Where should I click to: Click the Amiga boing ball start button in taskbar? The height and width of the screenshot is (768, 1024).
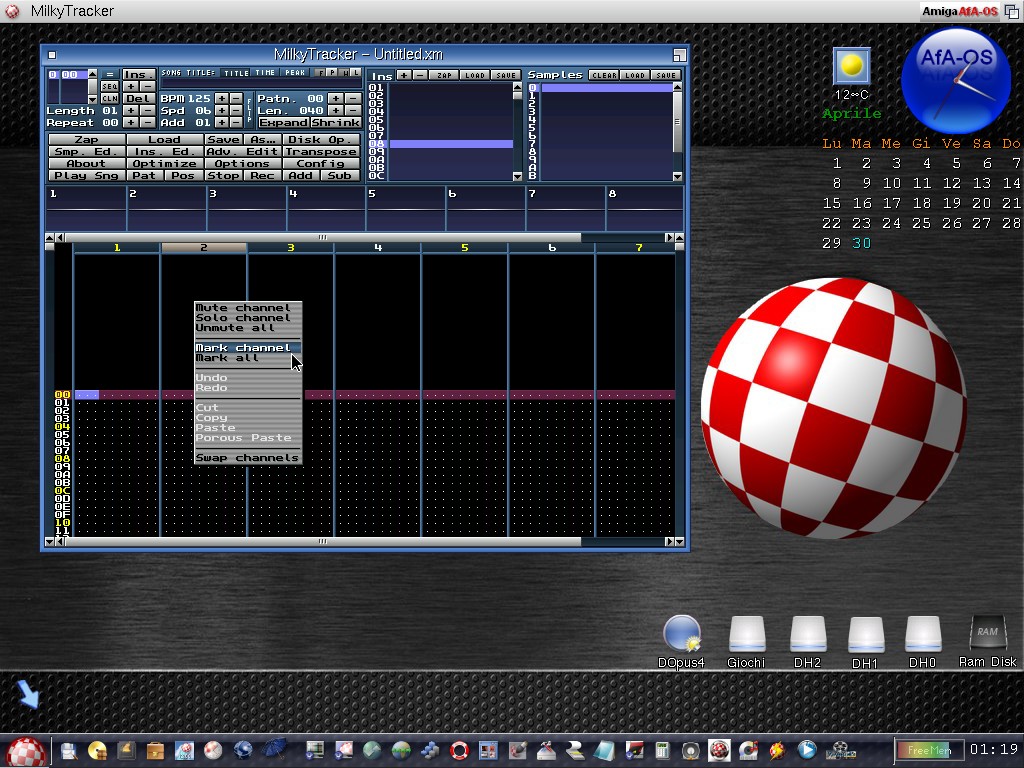(25, 750)
